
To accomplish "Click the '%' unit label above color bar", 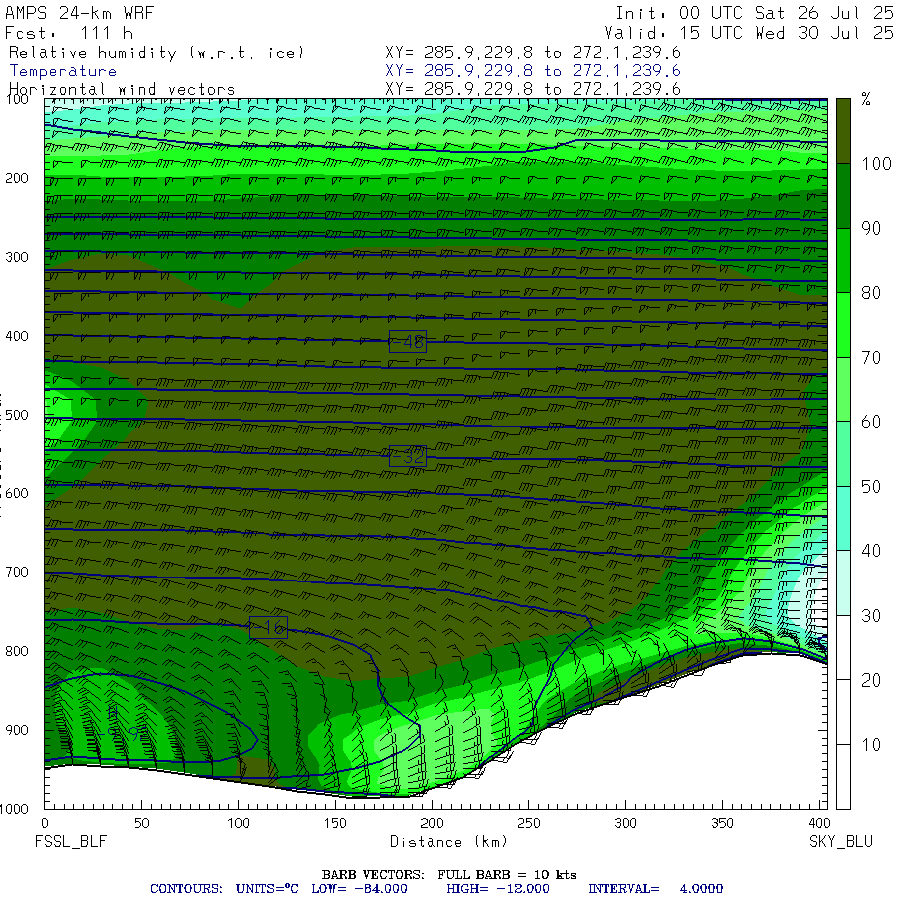I will pyautogui.click(x=866, y=99).
